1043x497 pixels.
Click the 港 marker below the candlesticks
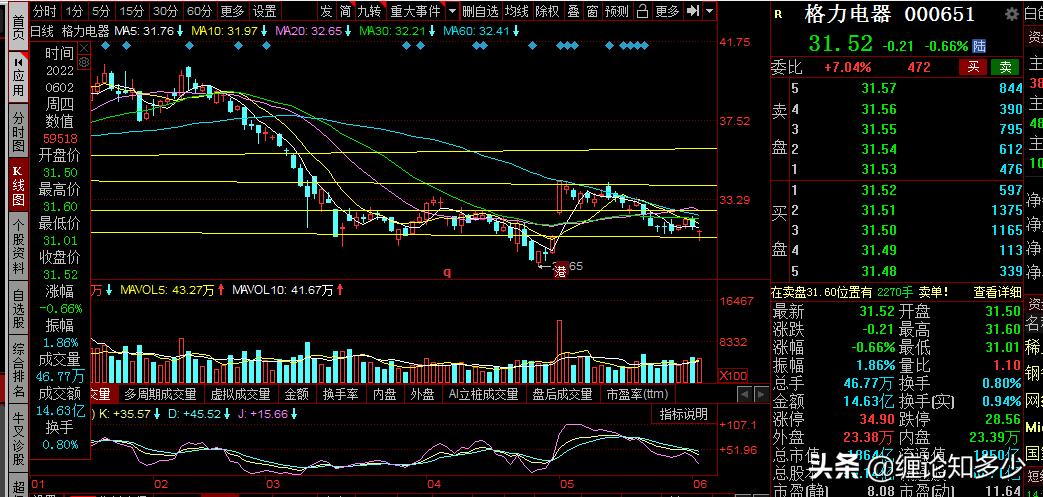pyautogui.click(x=561, y=271)
